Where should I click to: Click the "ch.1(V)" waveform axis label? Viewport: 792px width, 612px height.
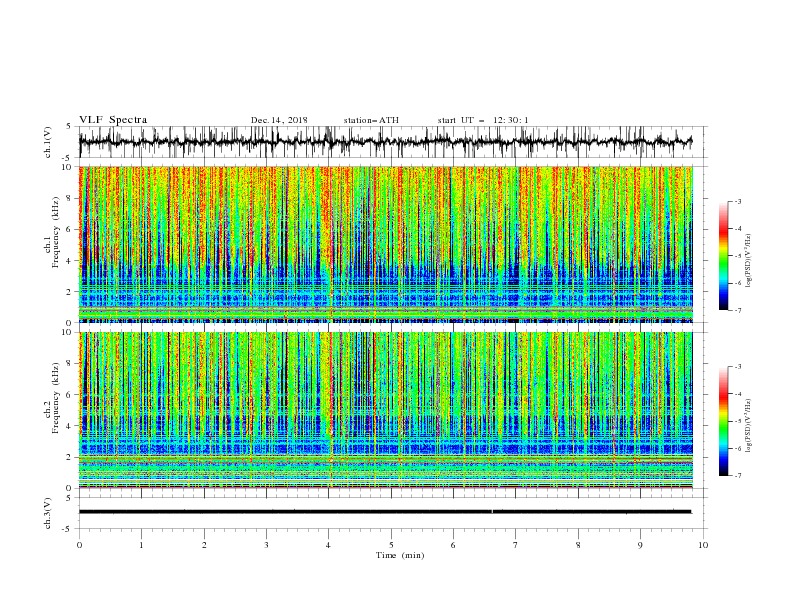click(48, 142)
